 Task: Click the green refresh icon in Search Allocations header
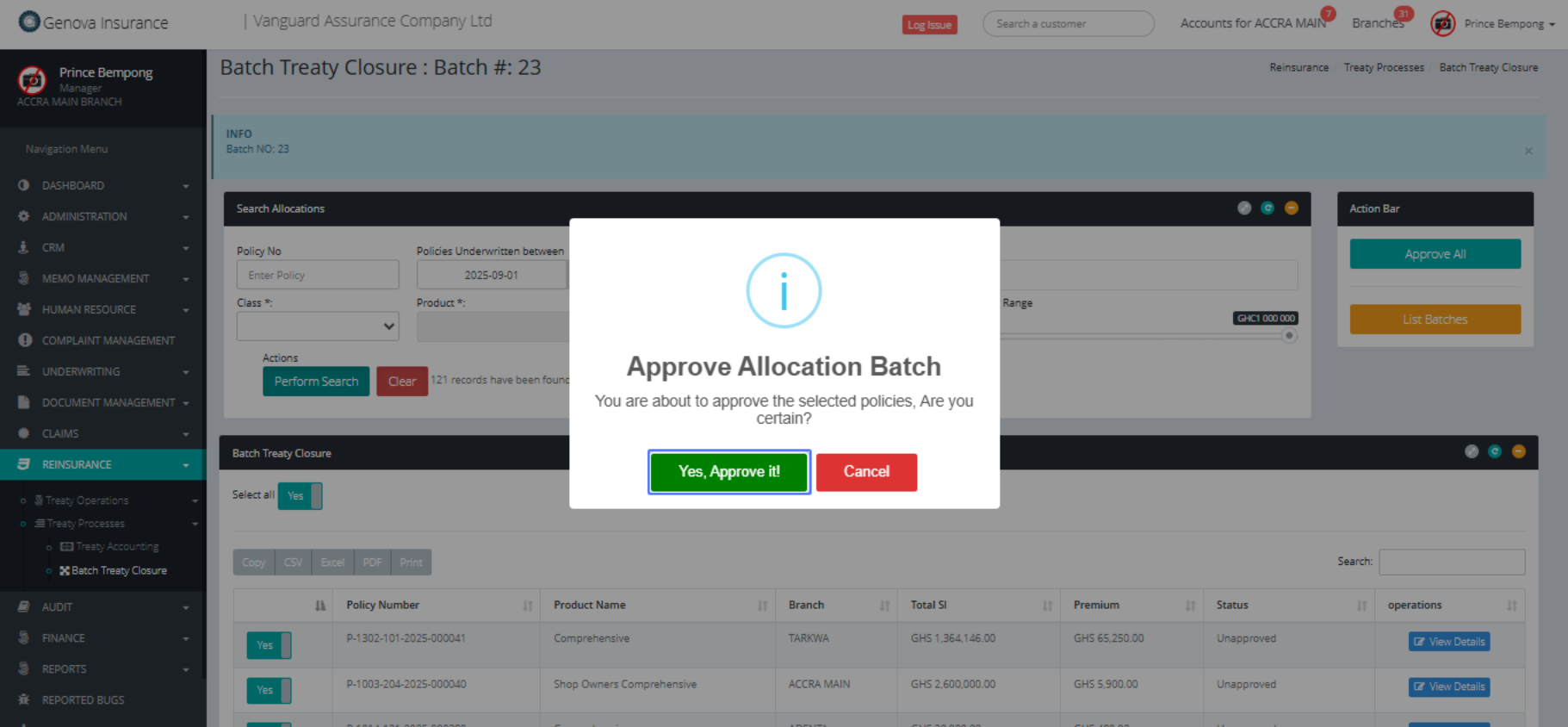(1267, 208)
